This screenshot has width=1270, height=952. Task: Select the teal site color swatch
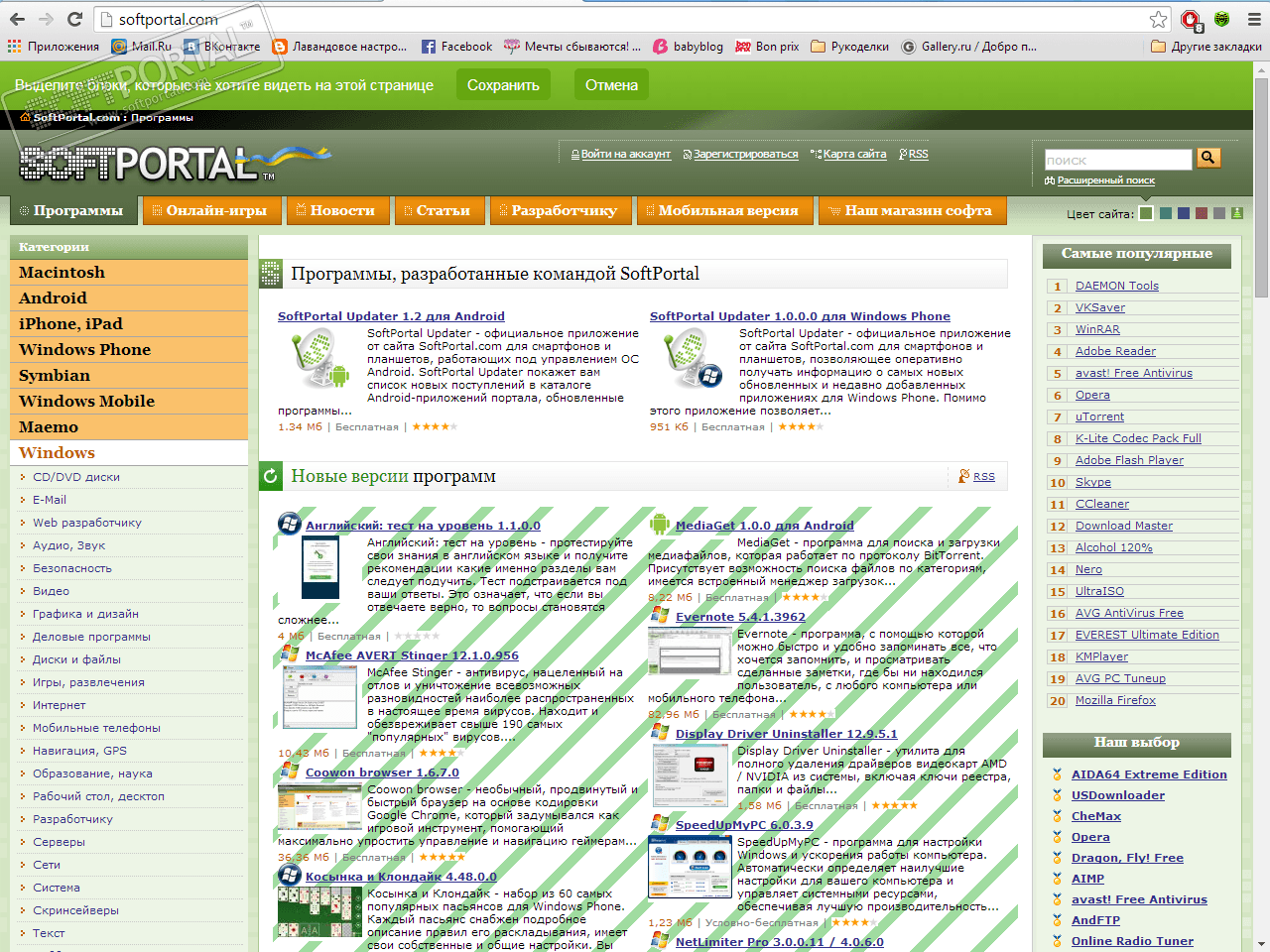click(1166, 213)
